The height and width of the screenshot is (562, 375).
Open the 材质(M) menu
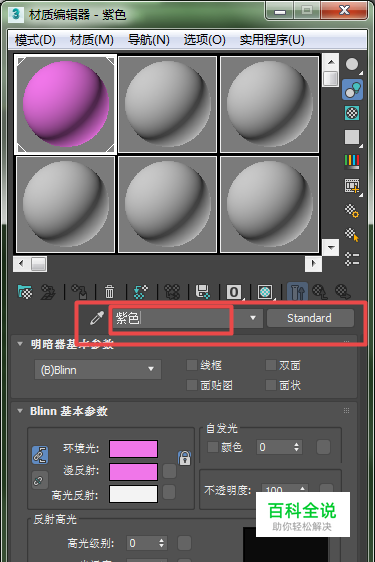(92, 39)
